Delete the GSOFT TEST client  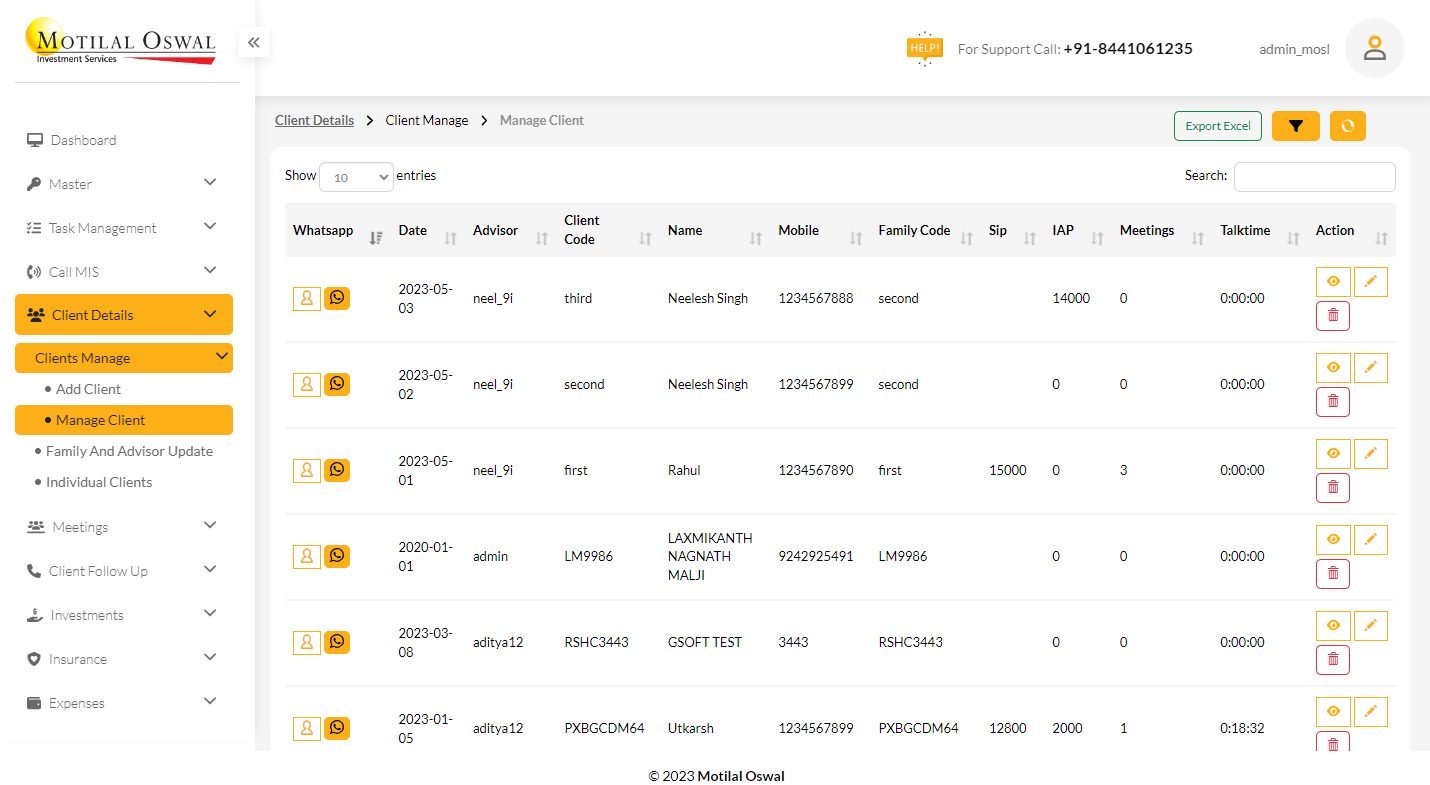point(1333,660)
